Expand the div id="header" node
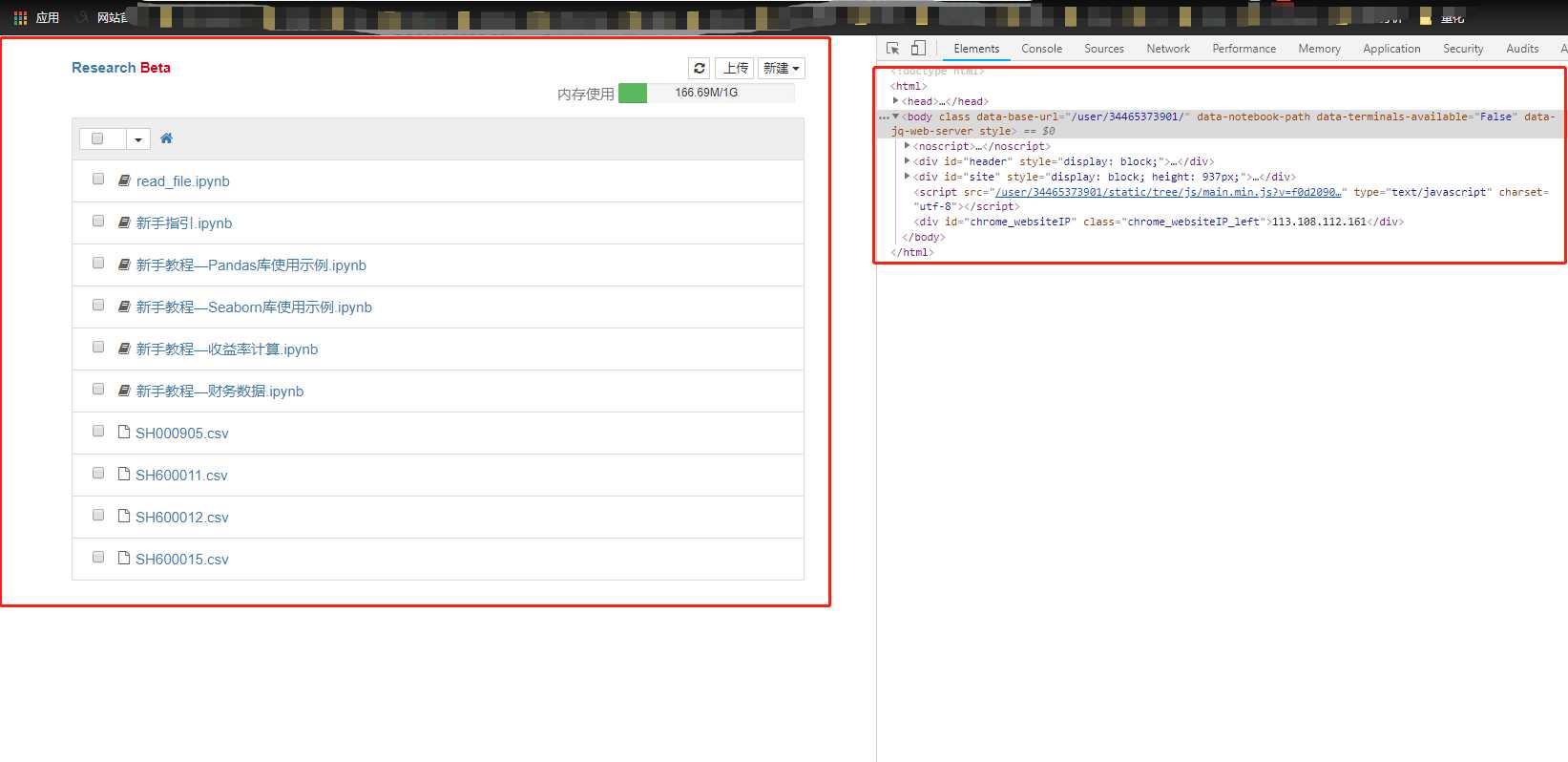 point(907,161)
